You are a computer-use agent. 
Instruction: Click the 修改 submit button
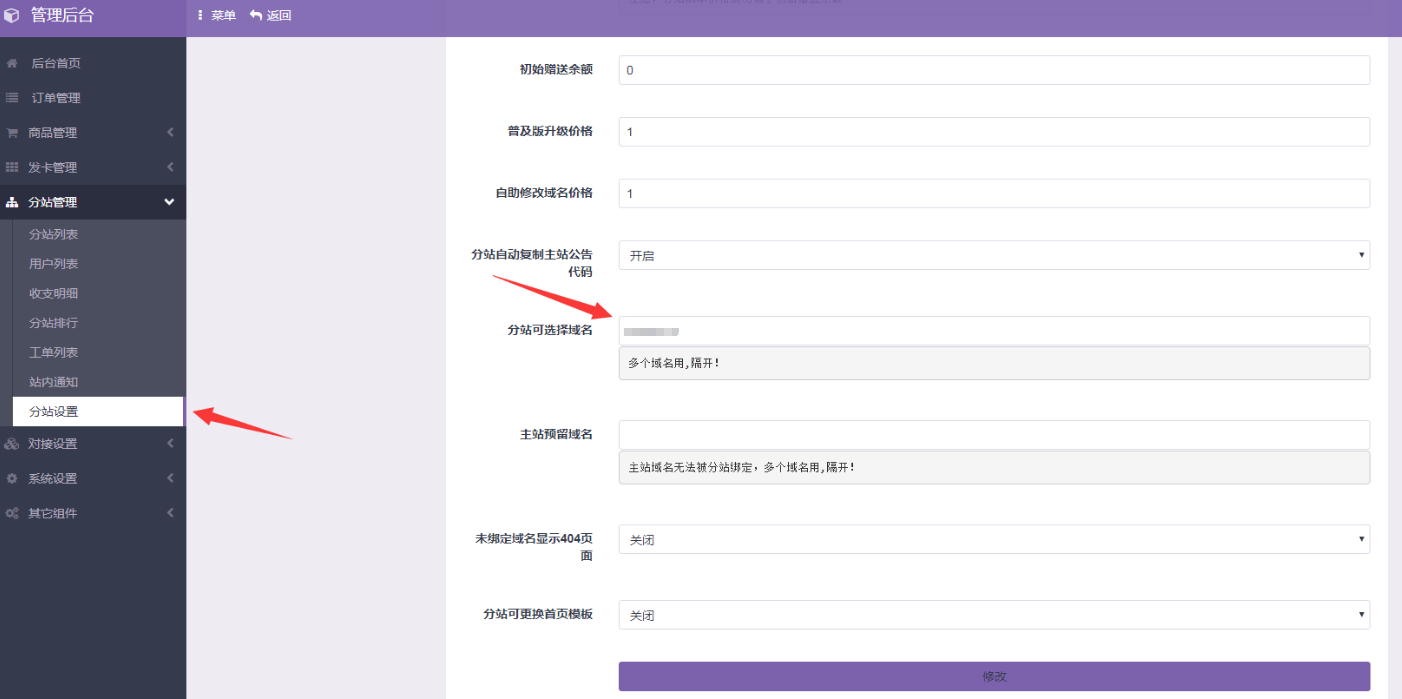click(x=993, y=676)
